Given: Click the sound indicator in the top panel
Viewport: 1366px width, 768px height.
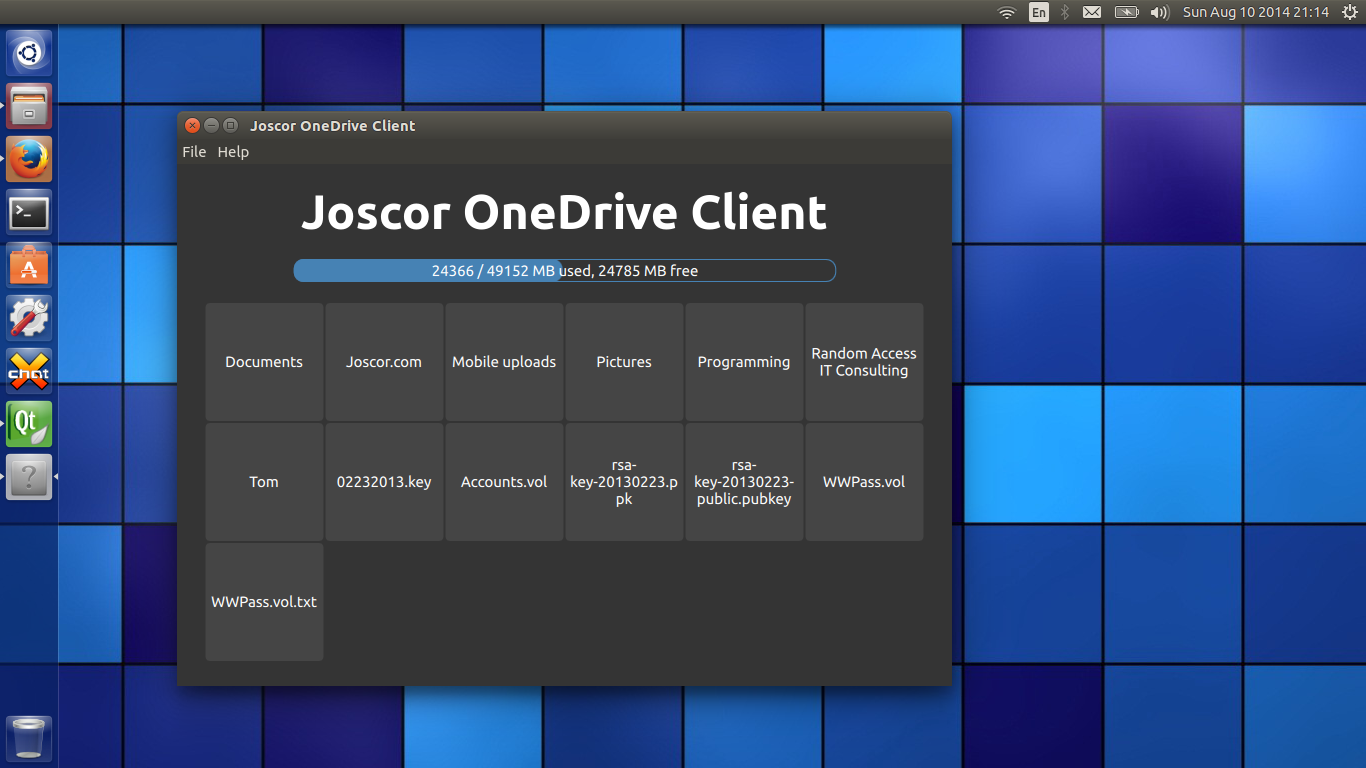Looking at the screenshot, I should pyautogui.click(x=1158, y=12).
